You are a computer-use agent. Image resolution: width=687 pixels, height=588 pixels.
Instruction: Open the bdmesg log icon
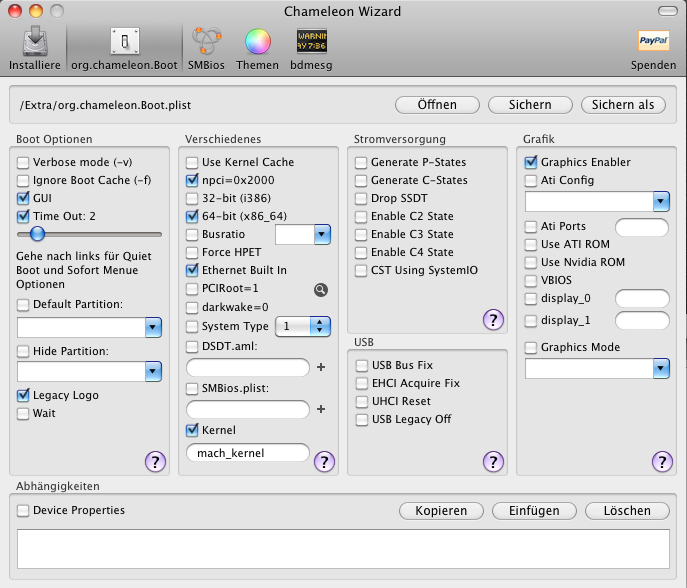click(310, 42)
